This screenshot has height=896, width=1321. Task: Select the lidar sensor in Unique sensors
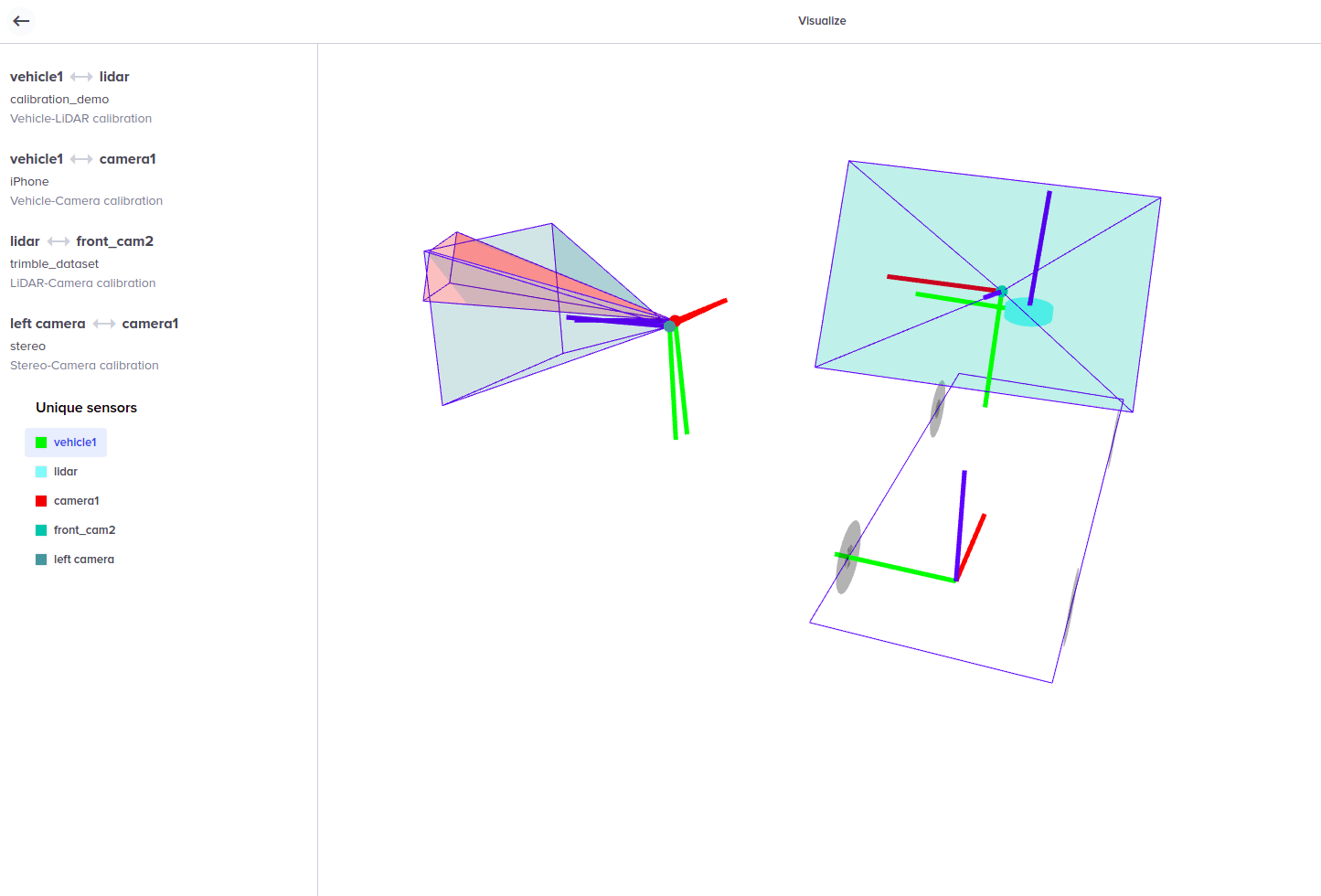tap(57, 472)
